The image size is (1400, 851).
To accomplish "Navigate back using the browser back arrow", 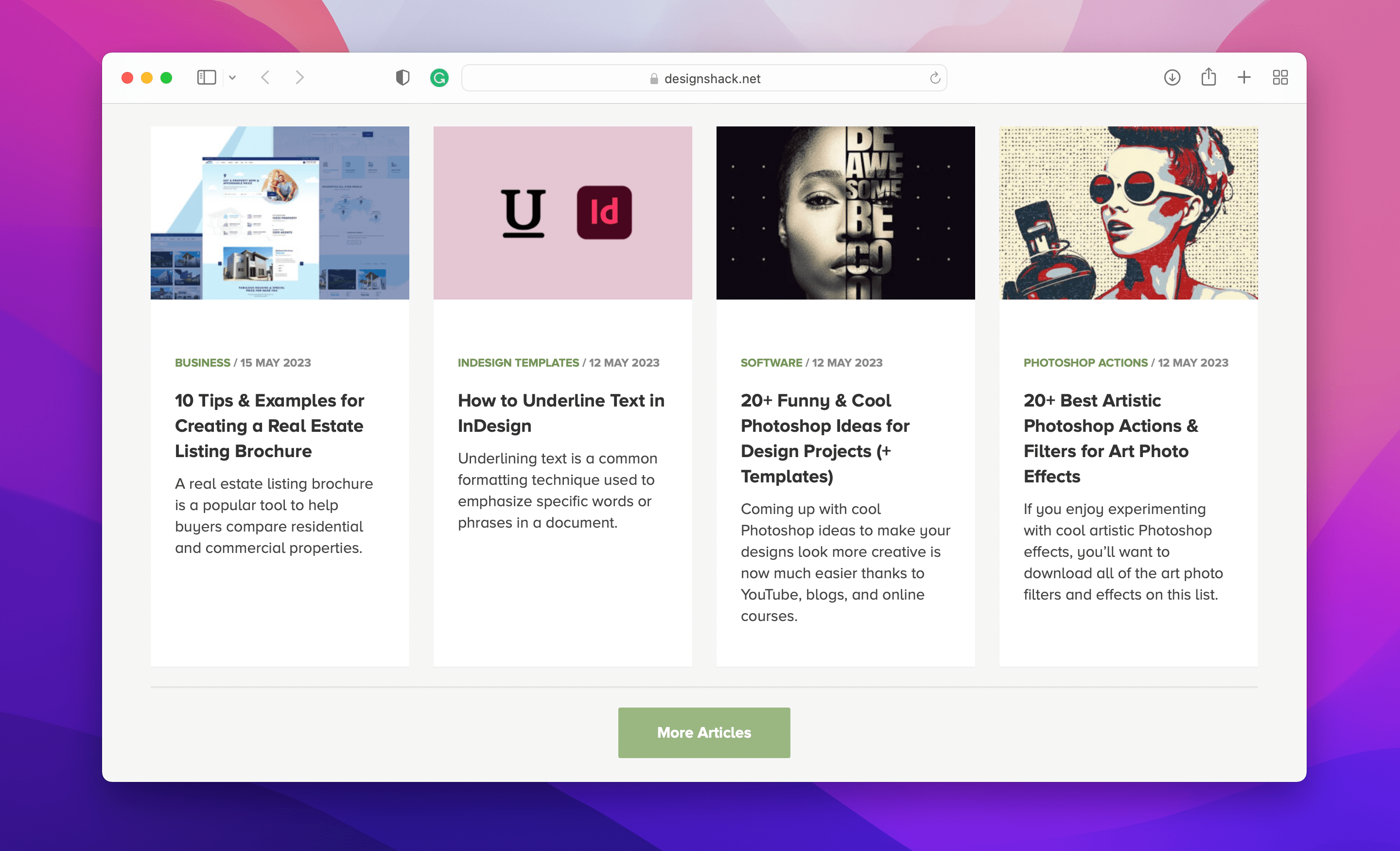I will point(265,77).
